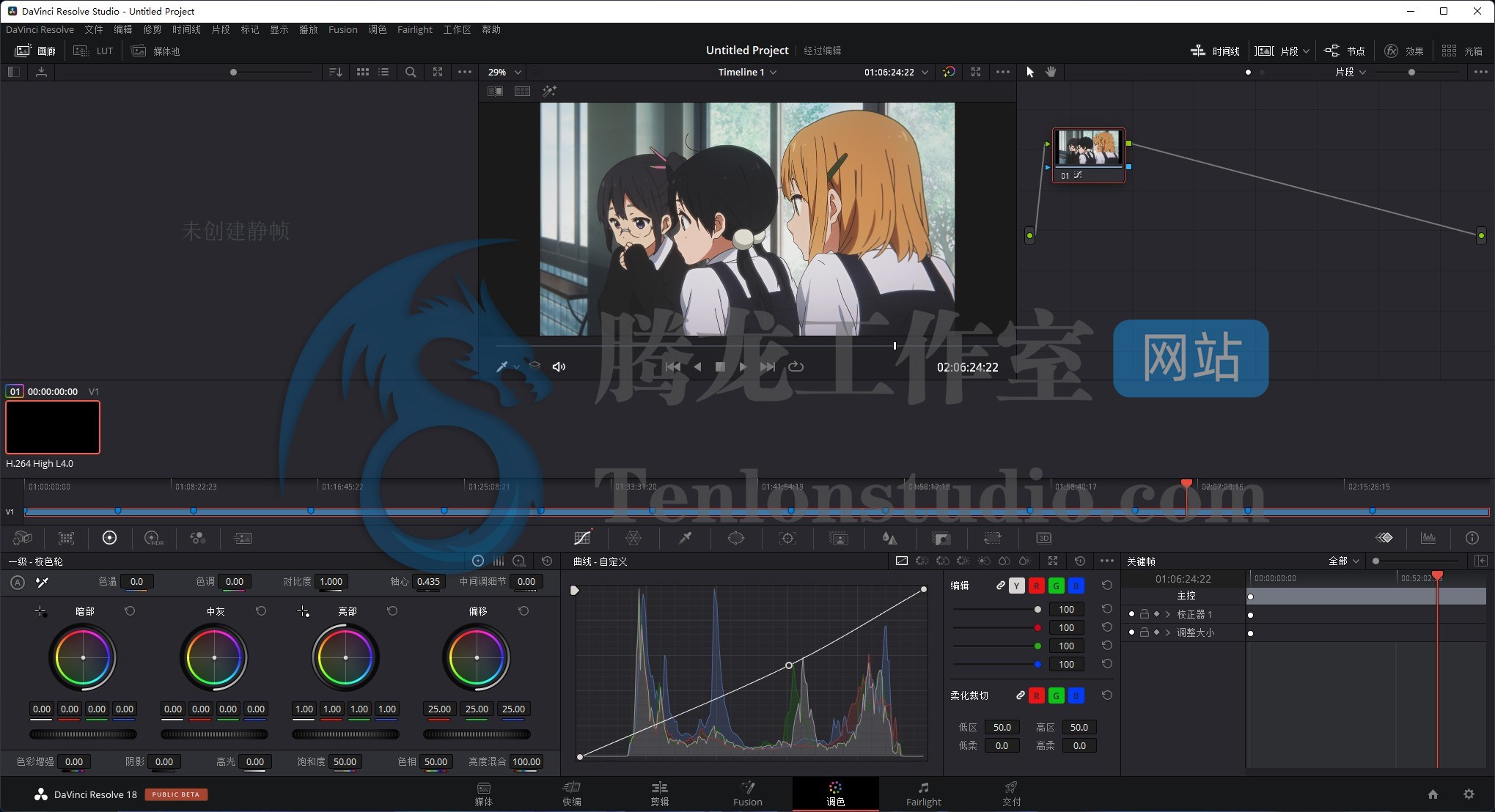Open the Clips 片段 toolbar dropdown arrow
Viewport: 1495px width, 812px height.
tap(1306, 51)
